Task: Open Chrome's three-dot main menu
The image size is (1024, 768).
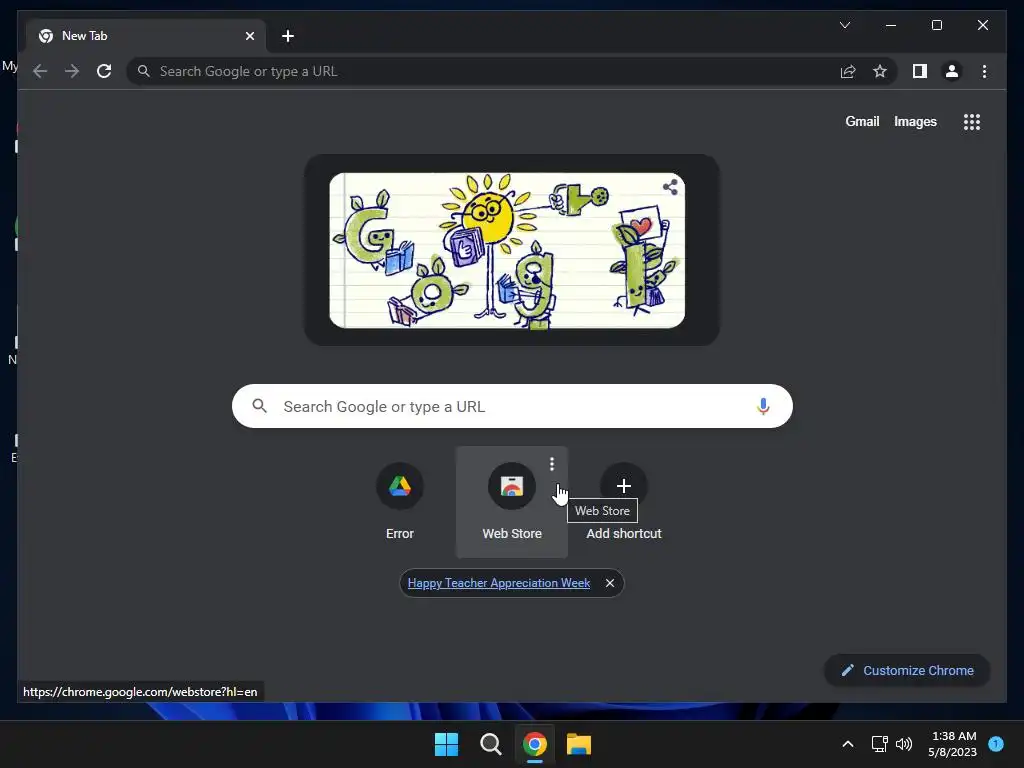Action: tap(984, 71)
